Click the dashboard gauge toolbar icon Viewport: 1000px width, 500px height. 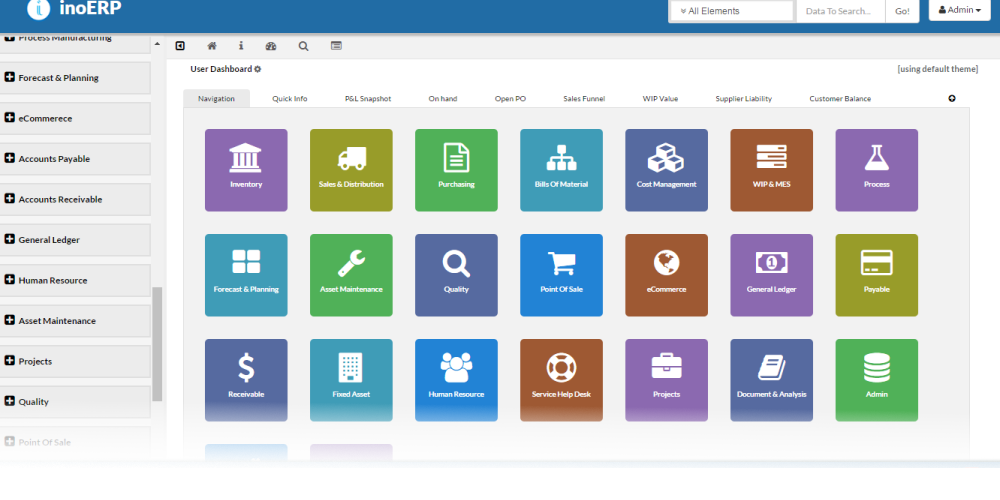click(271, 46)
